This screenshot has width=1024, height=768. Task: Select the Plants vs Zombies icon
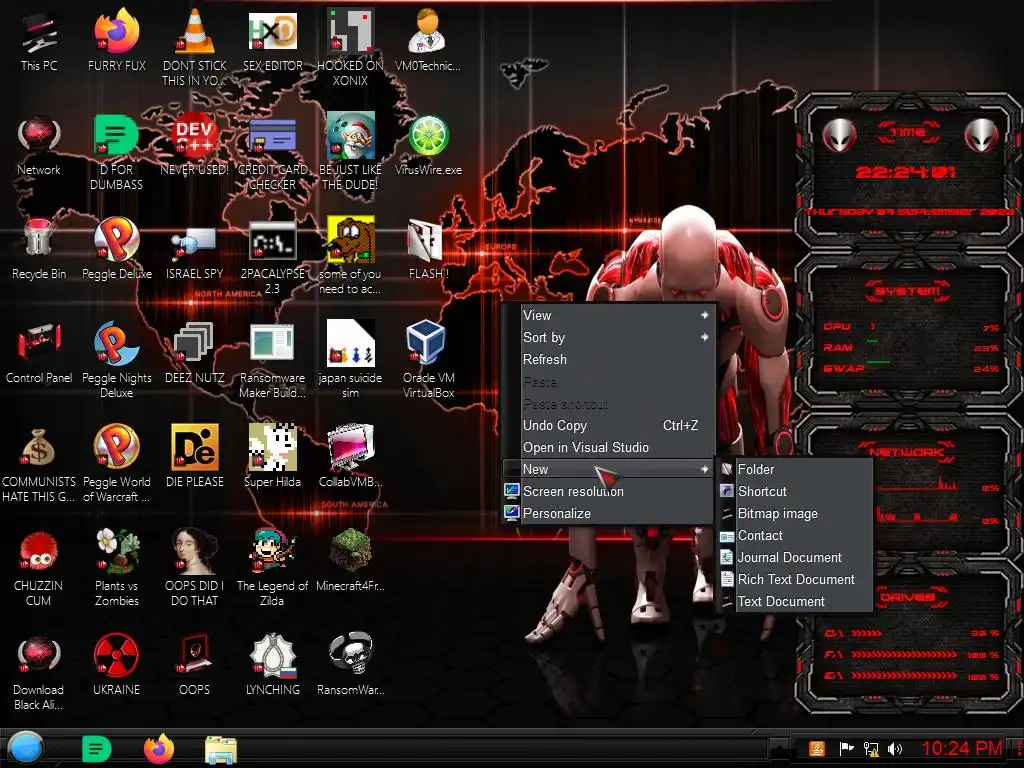pyautogui.click(x=116, y=567)
